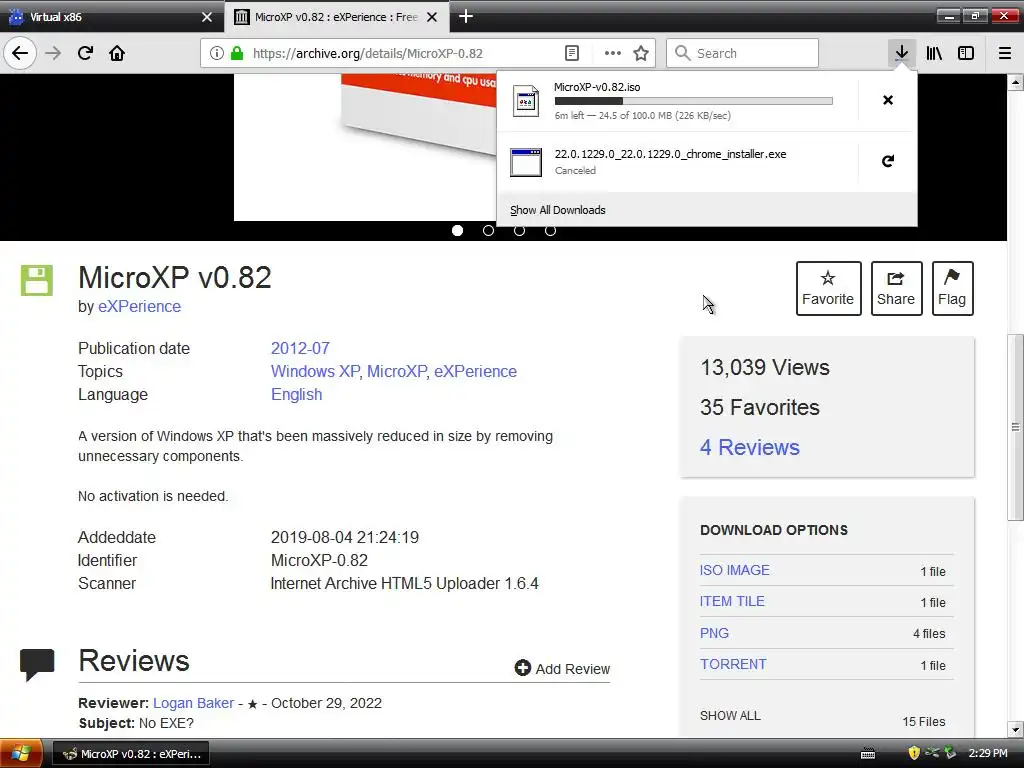The height and width of the screenshot is (768, 1024).
Task: Open reviewer Logan Baker's profile
Action: pos(193,703)
